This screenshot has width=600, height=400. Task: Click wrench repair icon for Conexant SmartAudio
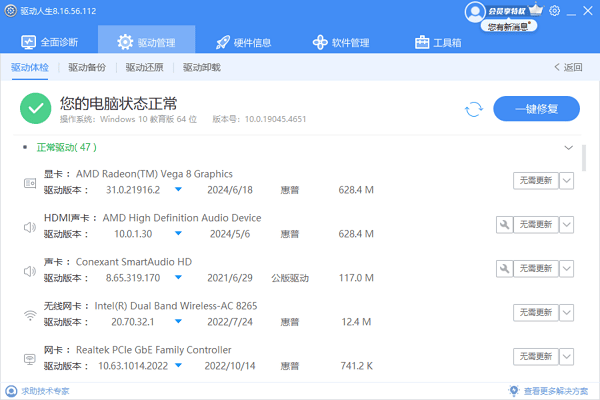(x=504, y=269)
